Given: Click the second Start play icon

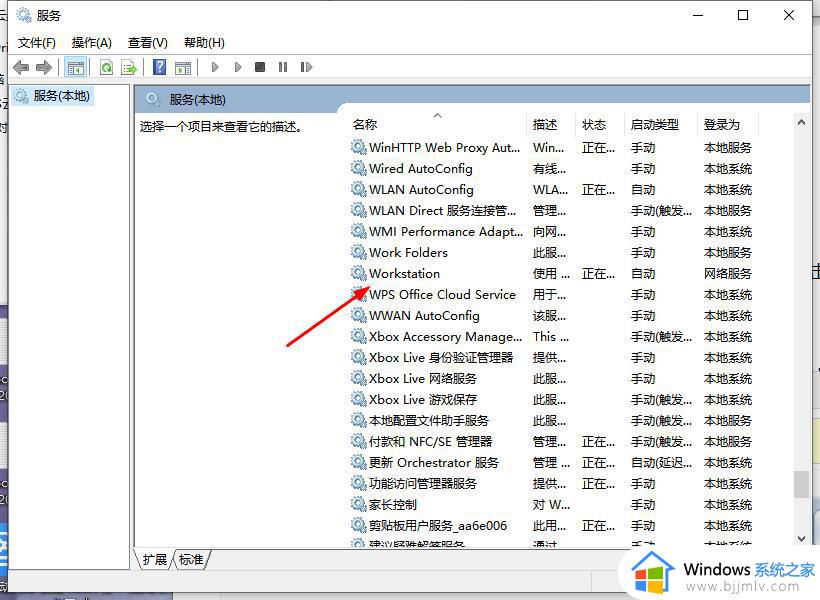Looking at the screenshot, I should tap(238, 67).
